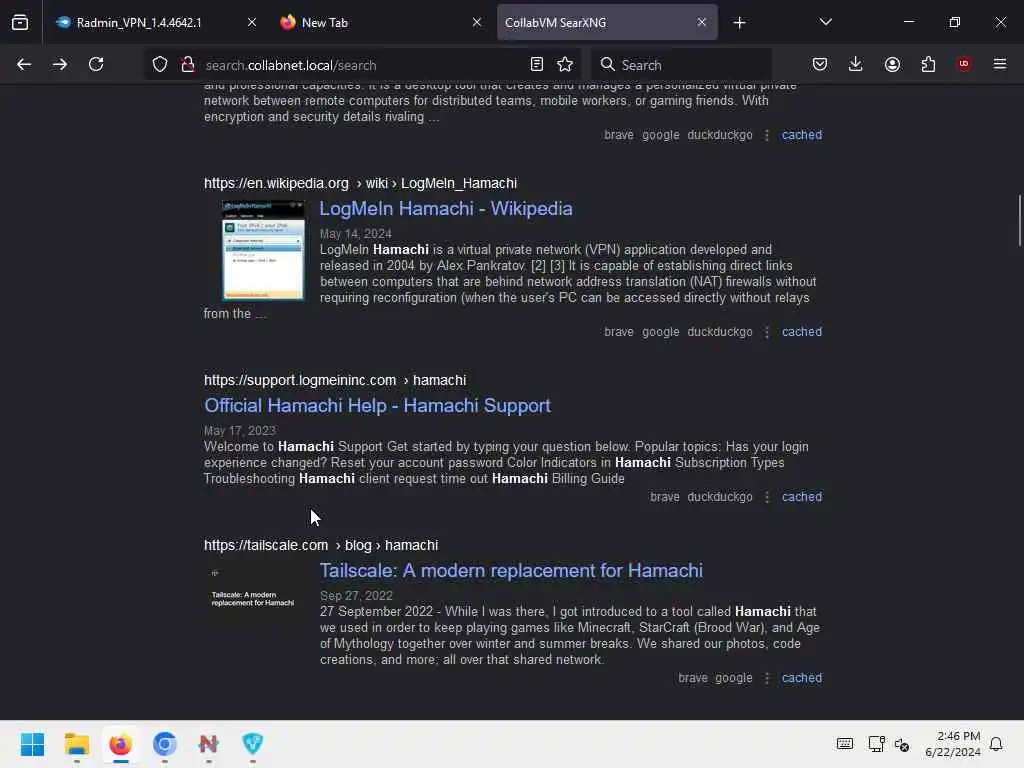Click the Search box in toolbar
The width and height of the screenshot is (1024, 768).
pyautogui.click(x=681, y=65)
